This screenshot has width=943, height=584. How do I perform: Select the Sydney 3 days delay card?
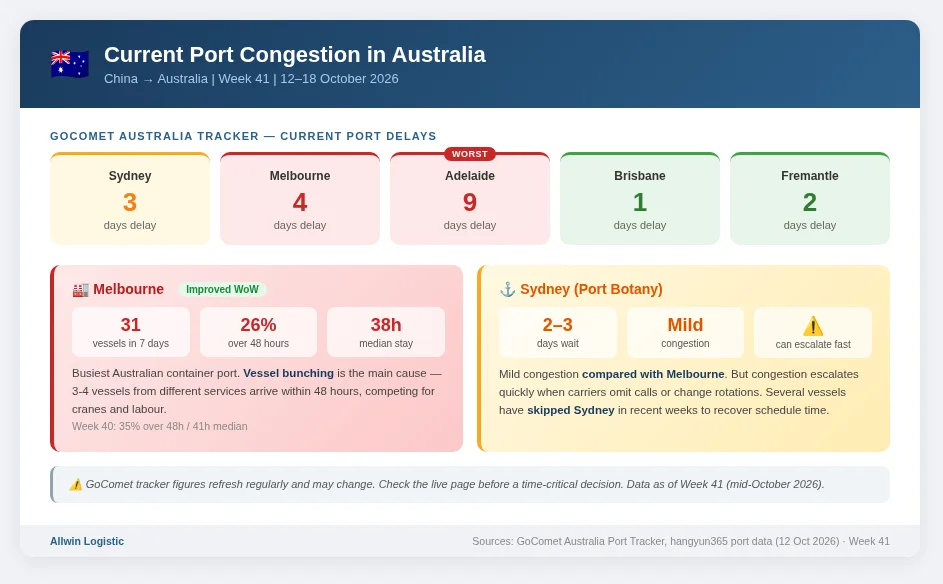coord(130,198)
